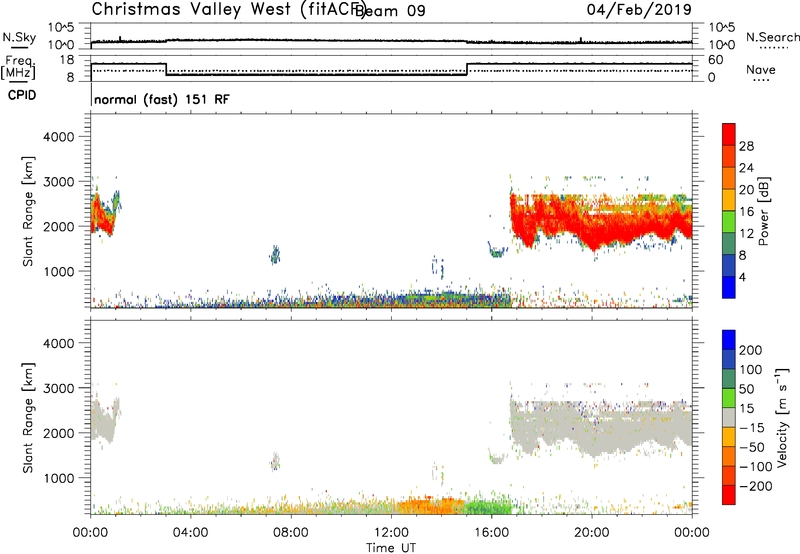The image size is (800, 554).
Task: Pick the gray segment of the velocity colorbar
Action: 729,418
